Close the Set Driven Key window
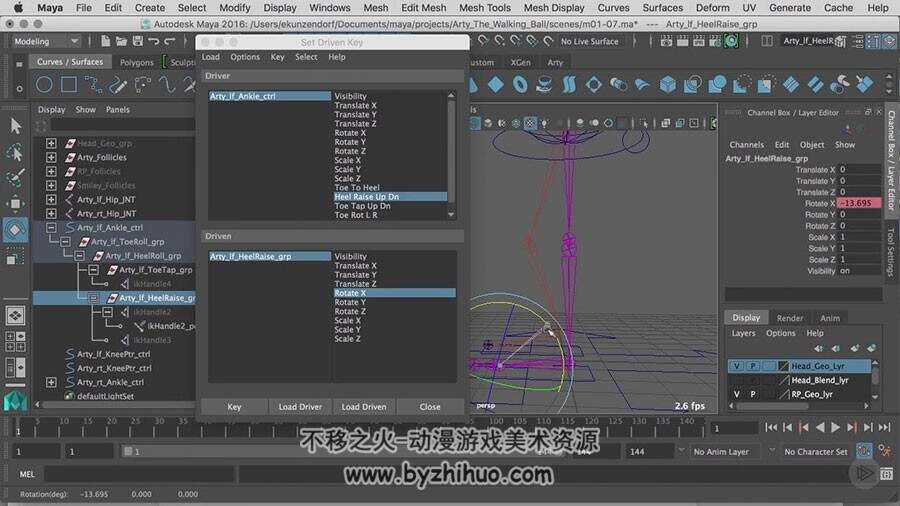 coord(430,407)
